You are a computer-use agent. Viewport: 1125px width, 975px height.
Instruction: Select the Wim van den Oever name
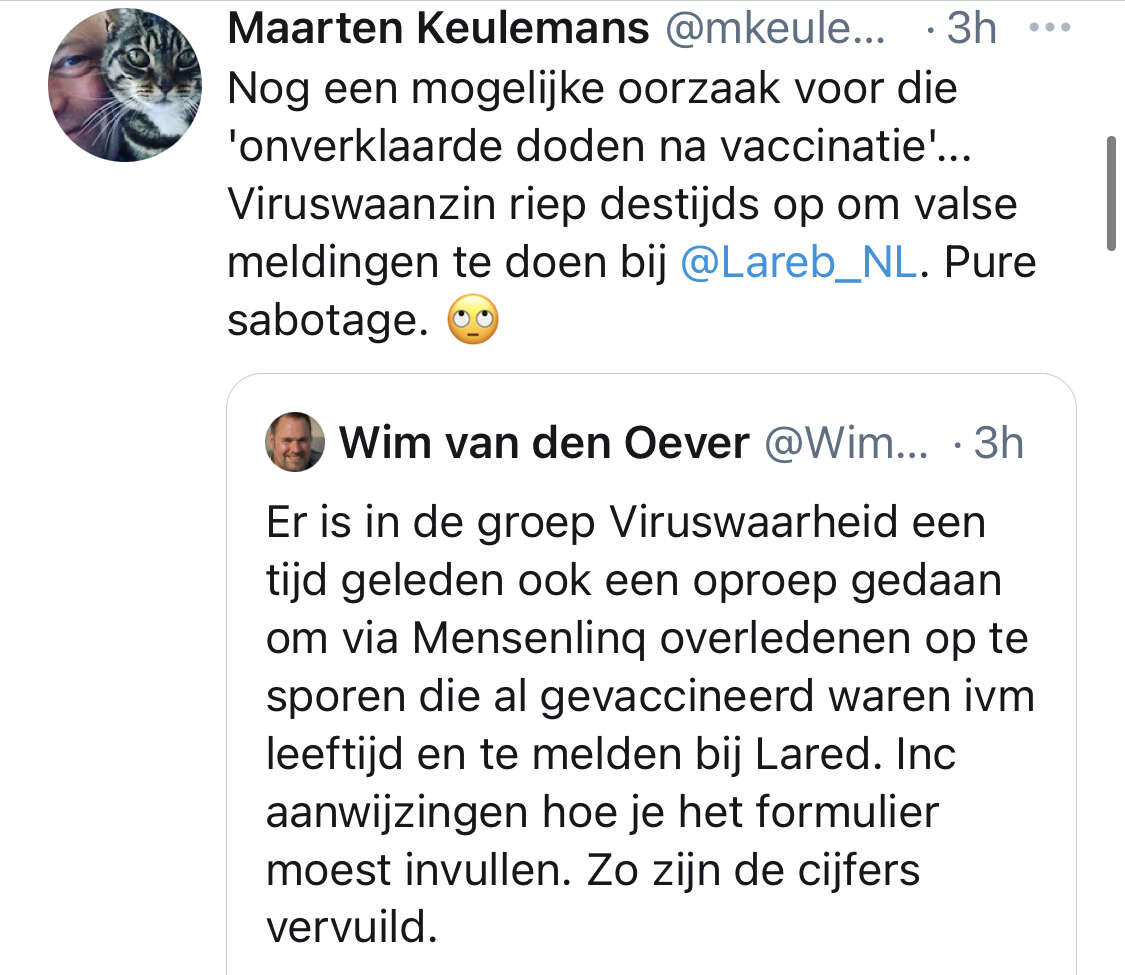(x=544, y=442)
